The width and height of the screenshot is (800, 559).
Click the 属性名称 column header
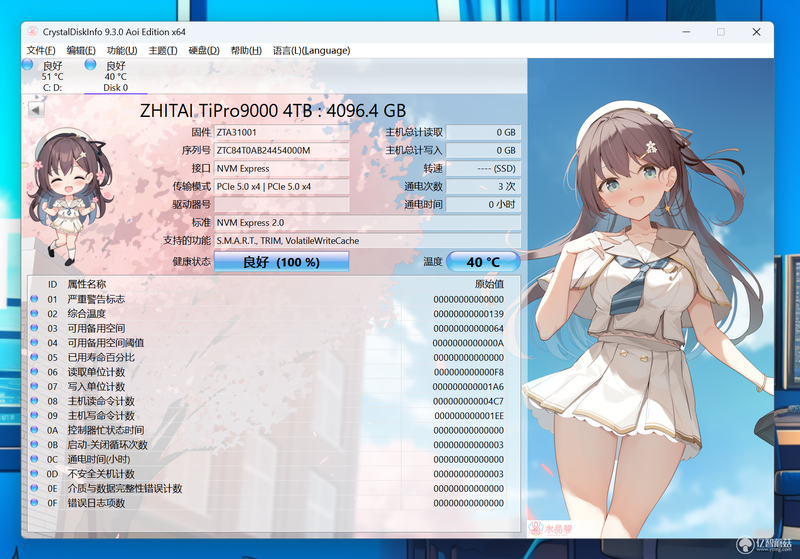(x=87, y=284)
